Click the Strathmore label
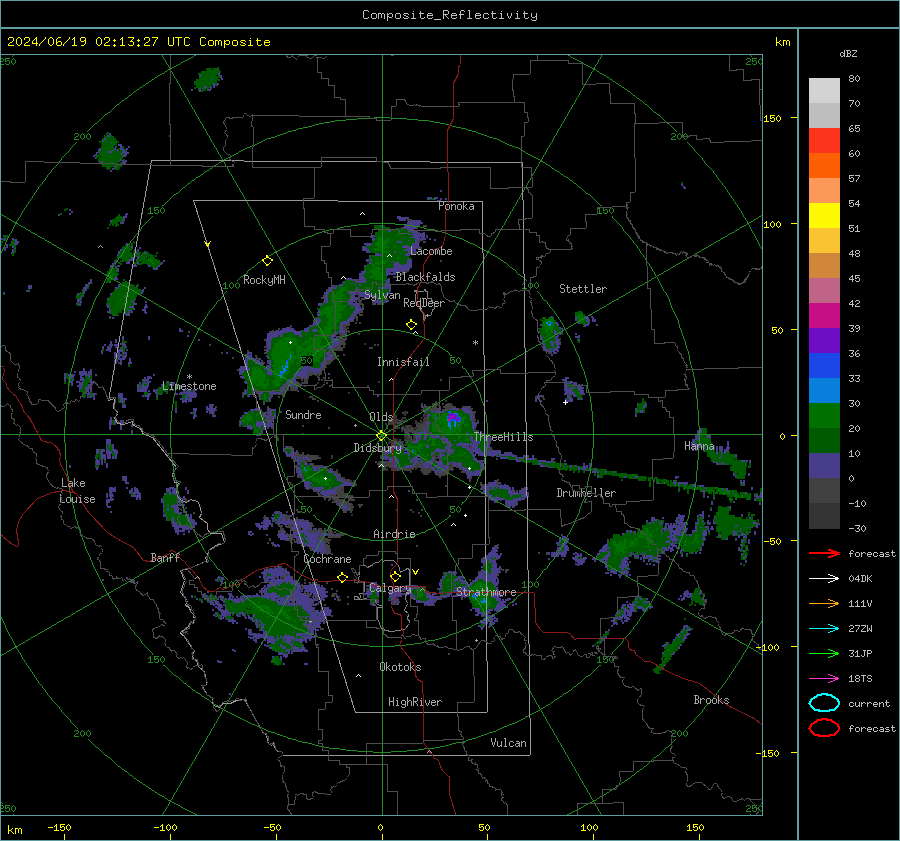 pos(486,592)
